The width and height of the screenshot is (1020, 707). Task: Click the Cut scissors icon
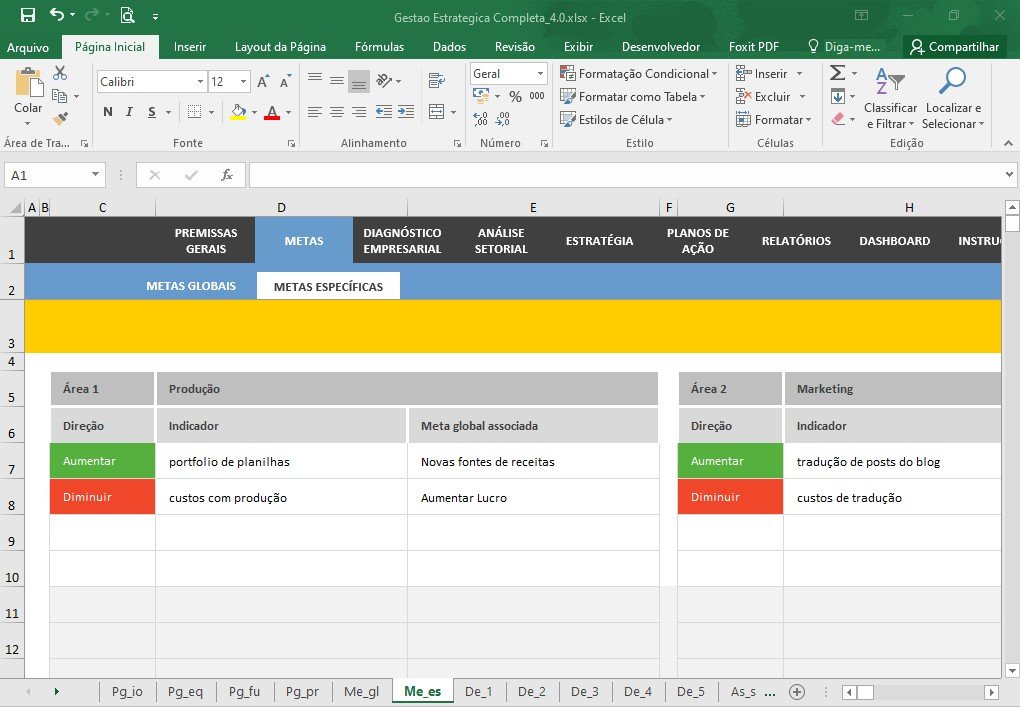click(60, 72)
